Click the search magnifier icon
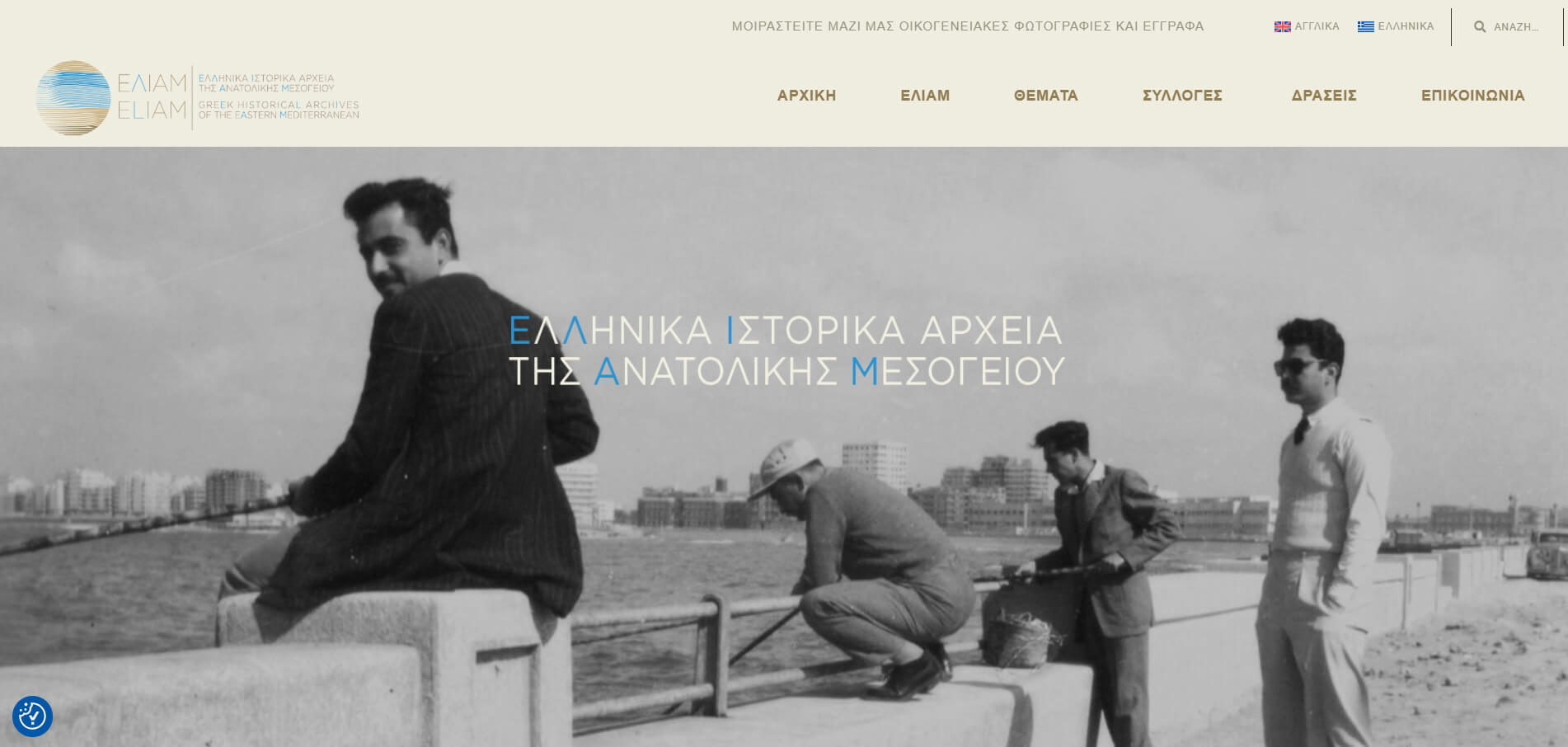1568x747 pixels. point(1480,27)
